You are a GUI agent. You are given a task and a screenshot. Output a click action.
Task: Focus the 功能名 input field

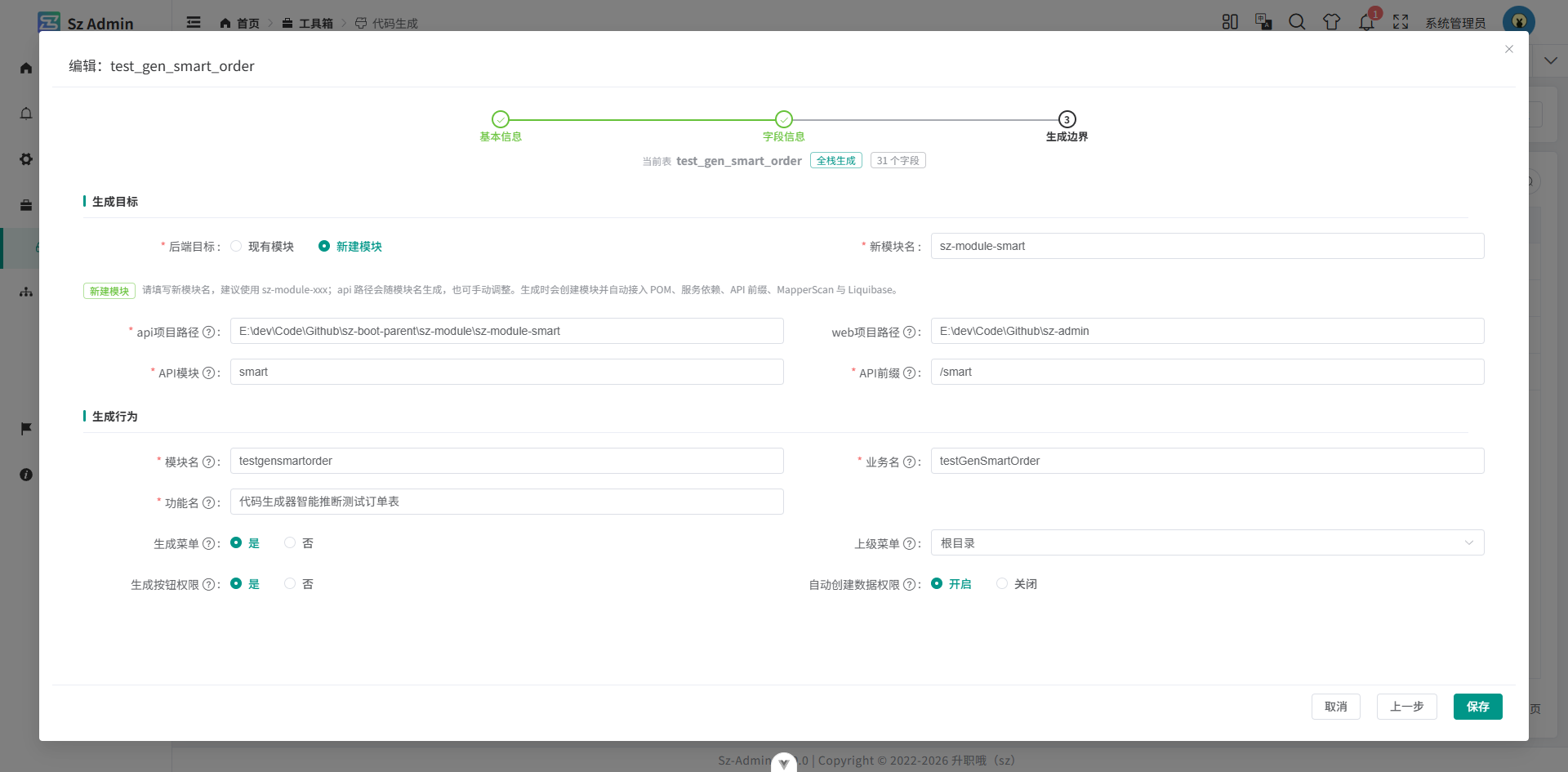click(506, 502)
